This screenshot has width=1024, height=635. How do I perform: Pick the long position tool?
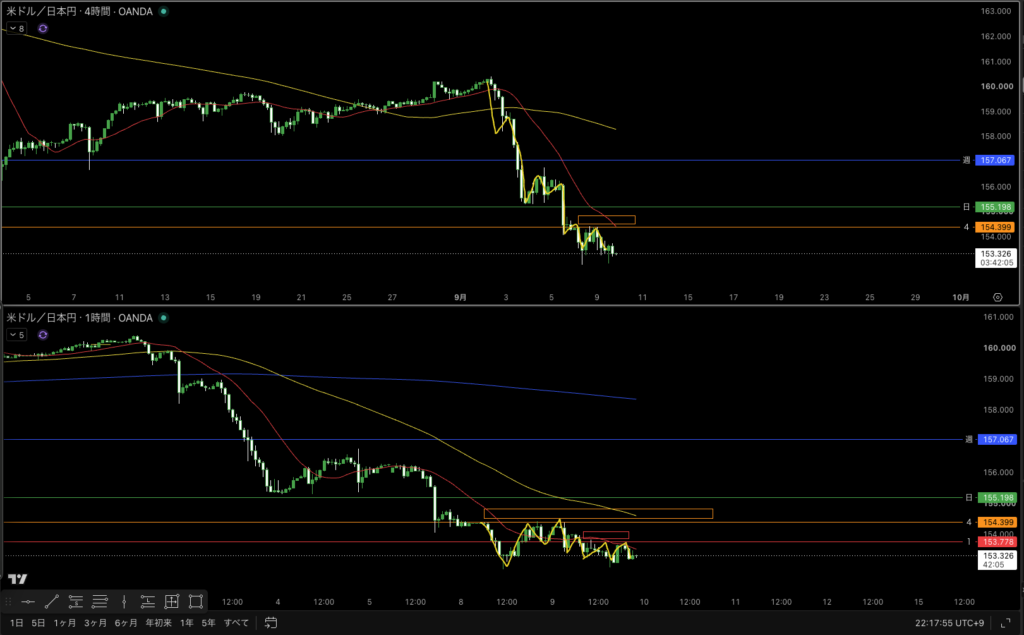point(148,602)
